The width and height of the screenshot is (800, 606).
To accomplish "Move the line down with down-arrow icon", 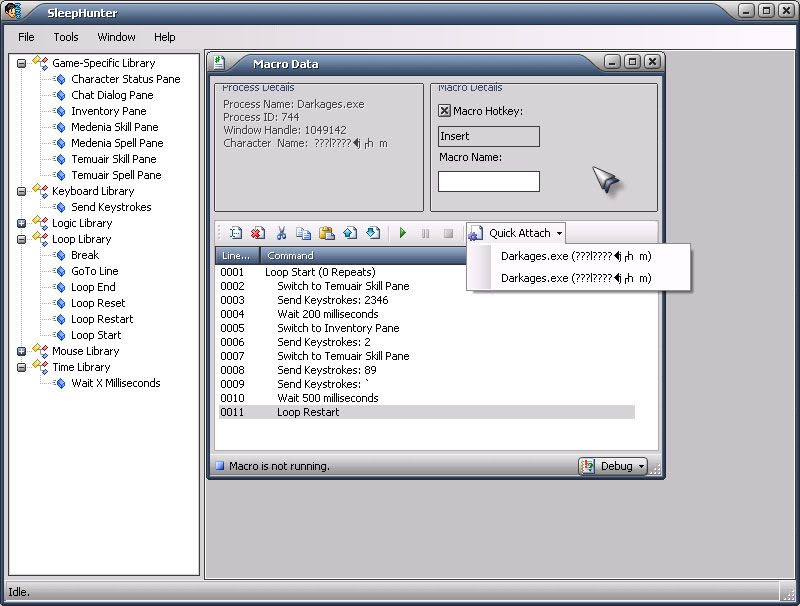I will tap(373, 233).
